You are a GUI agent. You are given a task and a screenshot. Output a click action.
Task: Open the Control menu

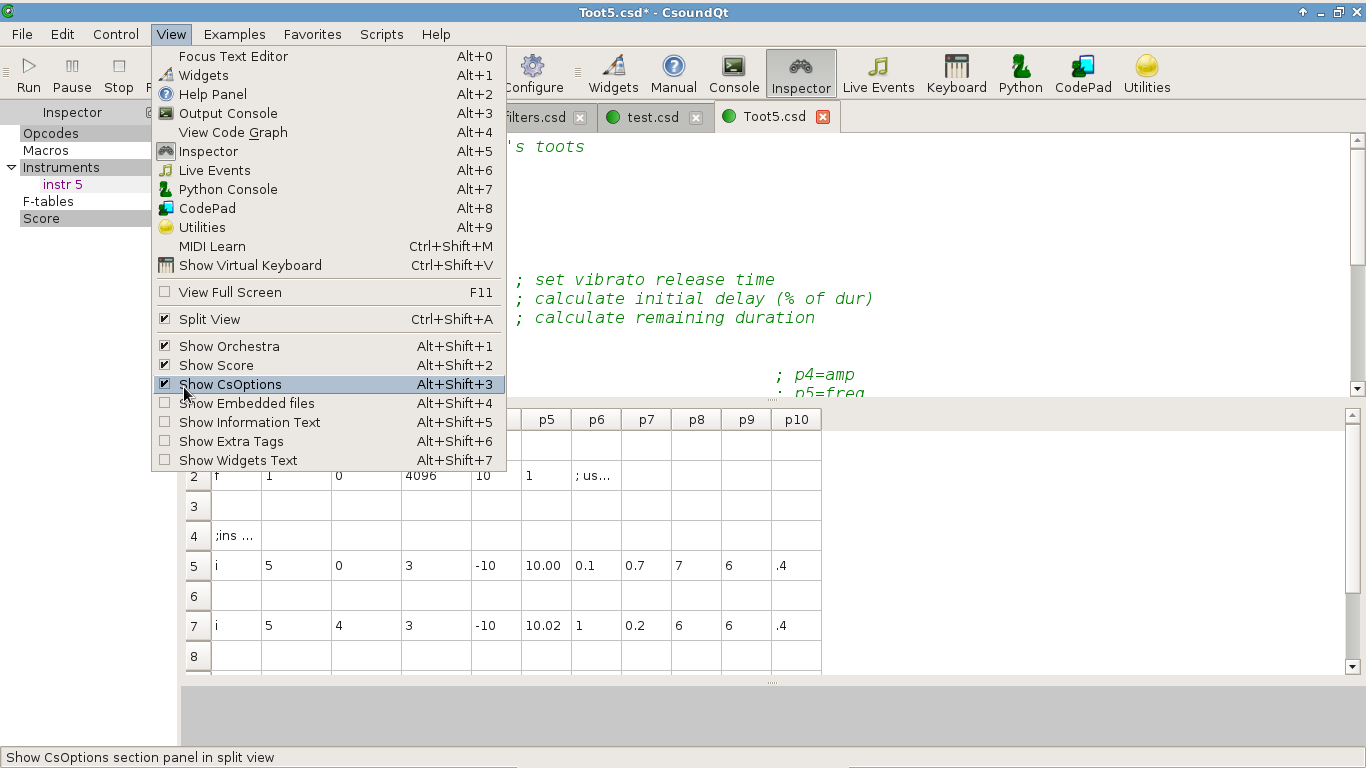point(116,34)
